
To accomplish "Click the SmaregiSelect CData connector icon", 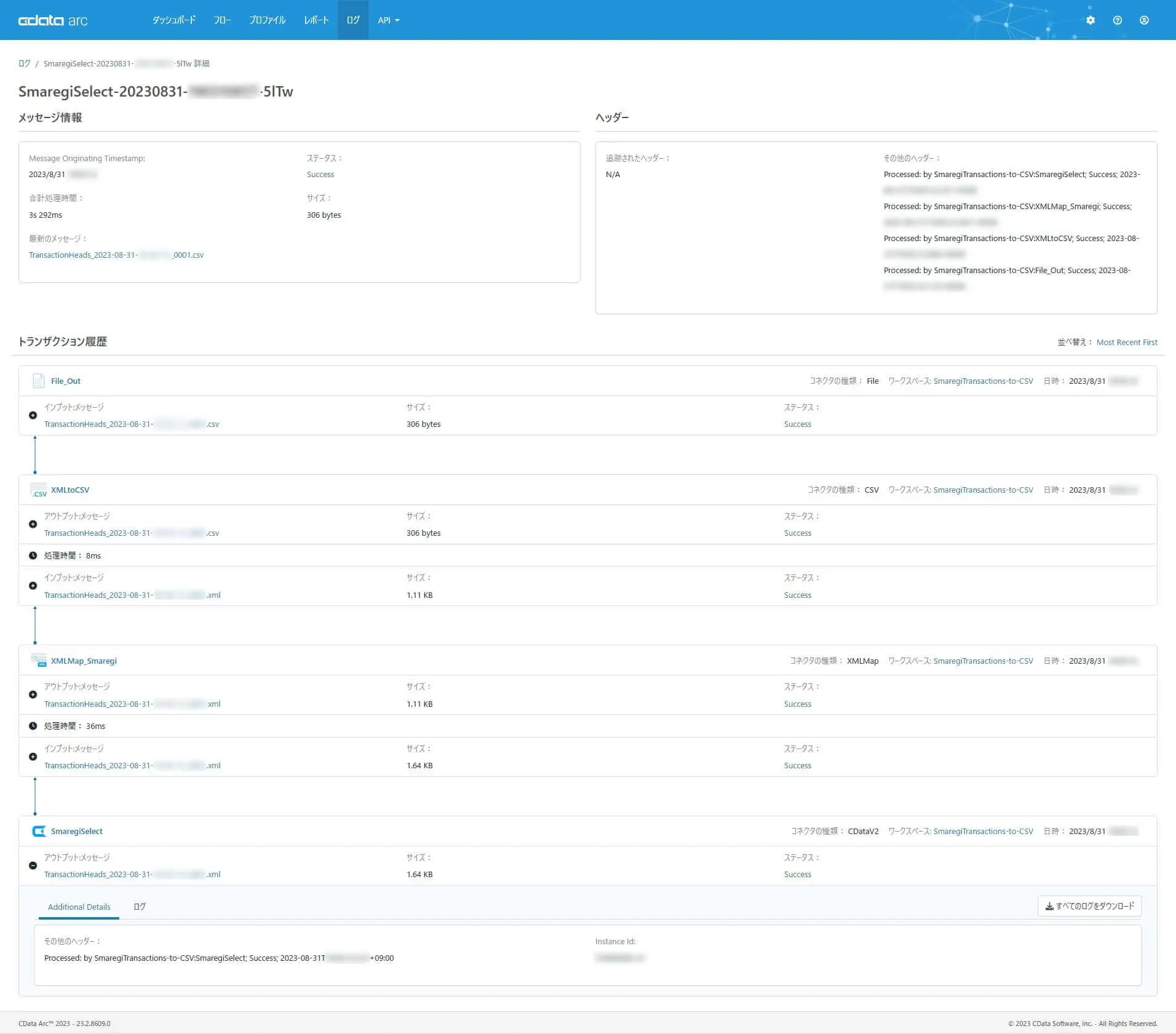I will click(x=38, y=831).
